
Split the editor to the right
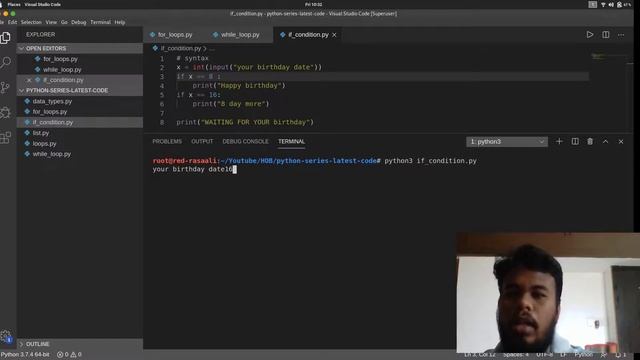(606, 35)
